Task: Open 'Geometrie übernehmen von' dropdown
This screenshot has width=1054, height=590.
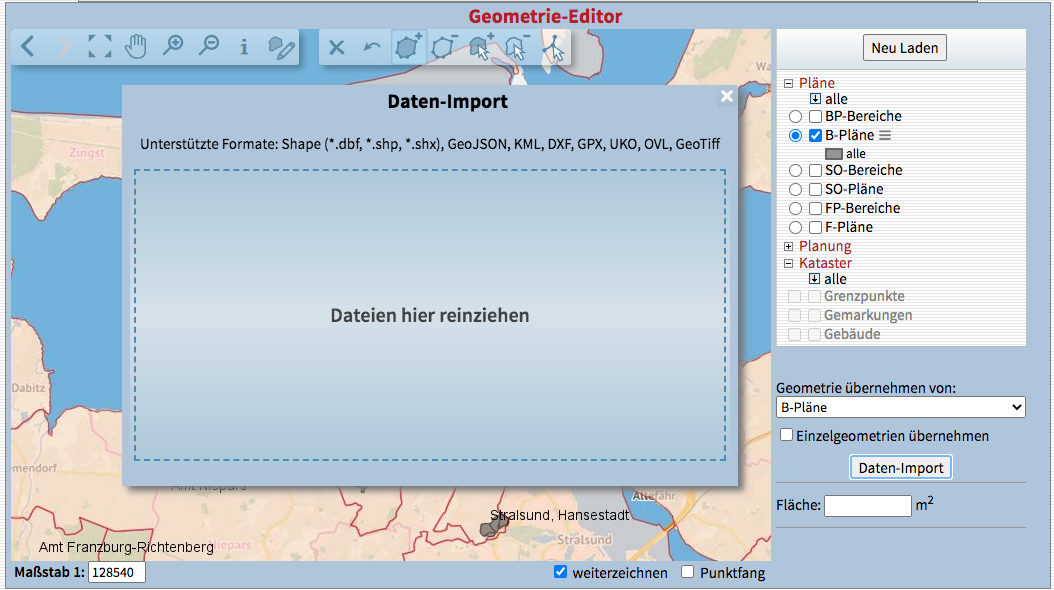Action: pyautogui.click(x=900, y=407)
